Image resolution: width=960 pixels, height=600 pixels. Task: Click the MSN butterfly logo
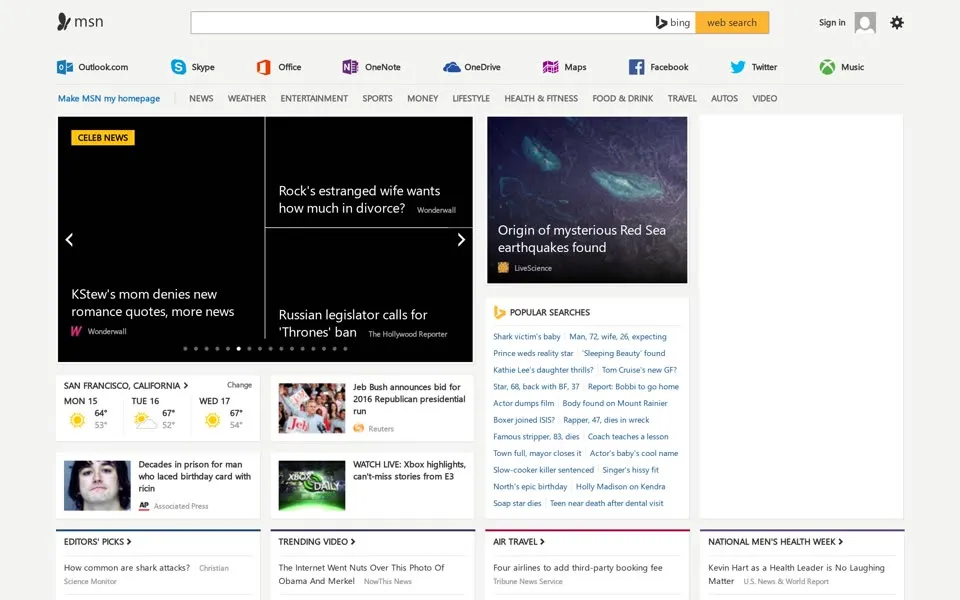point(64,22)
